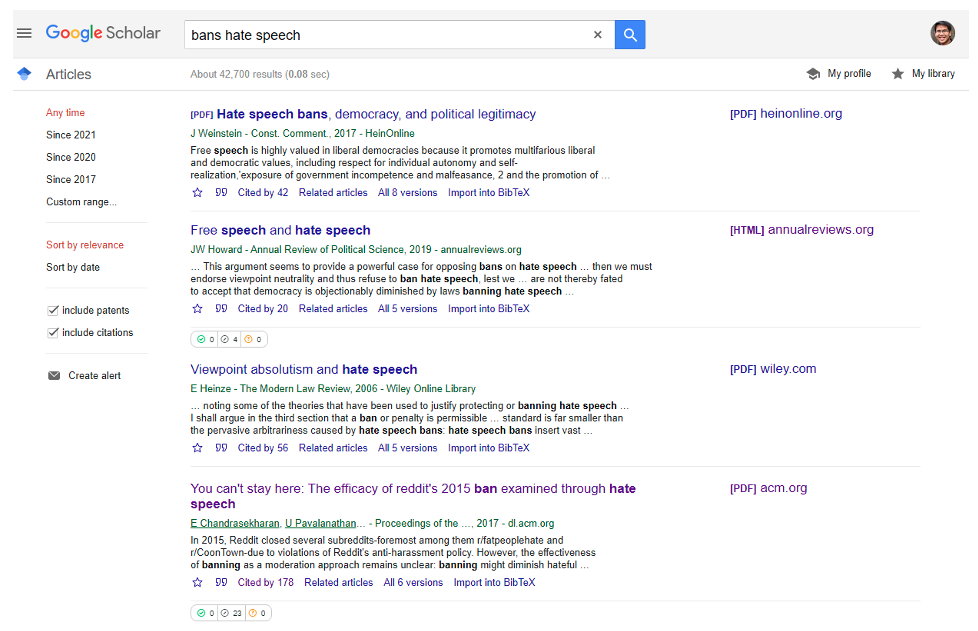
Task: Click into the search query field
Action: pyautogui.click(x=387, y=35)
